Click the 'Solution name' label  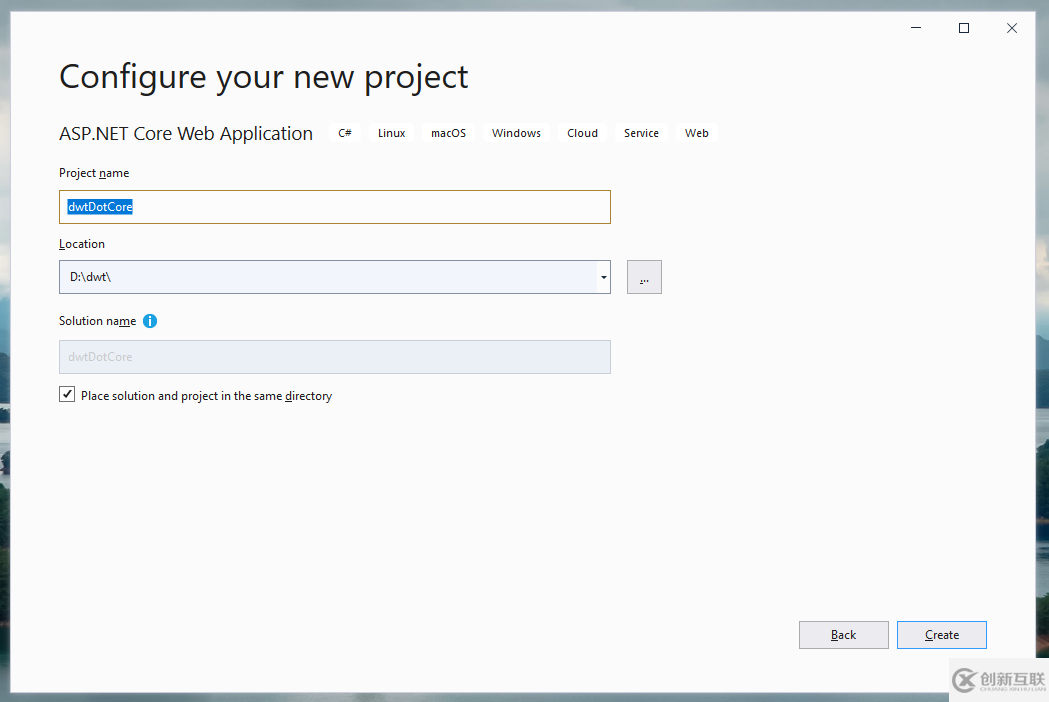point(98,321)
